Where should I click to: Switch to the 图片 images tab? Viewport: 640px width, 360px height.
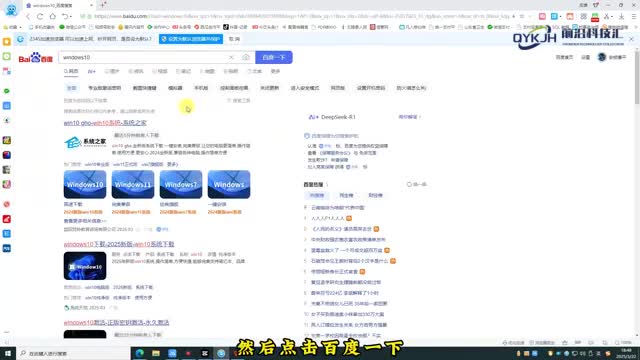pos(112,71)
